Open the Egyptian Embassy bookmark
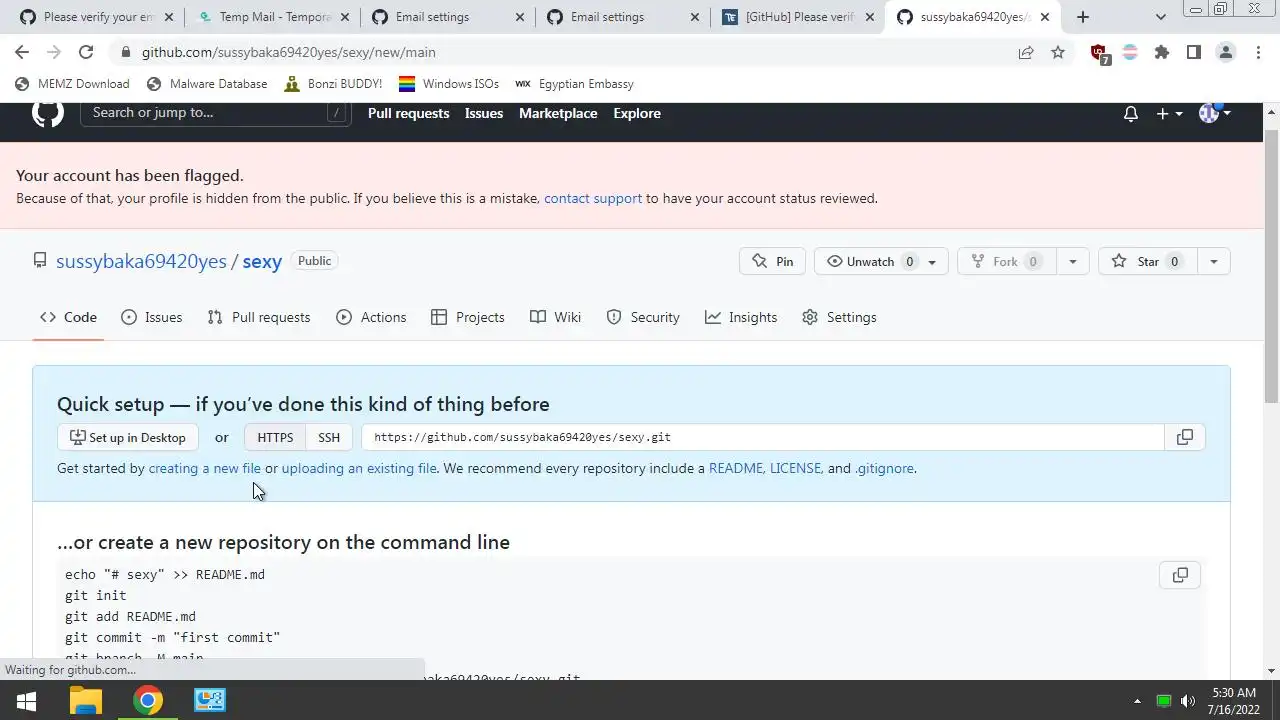This screenshot has height=720, width=1280. point(574,84)
